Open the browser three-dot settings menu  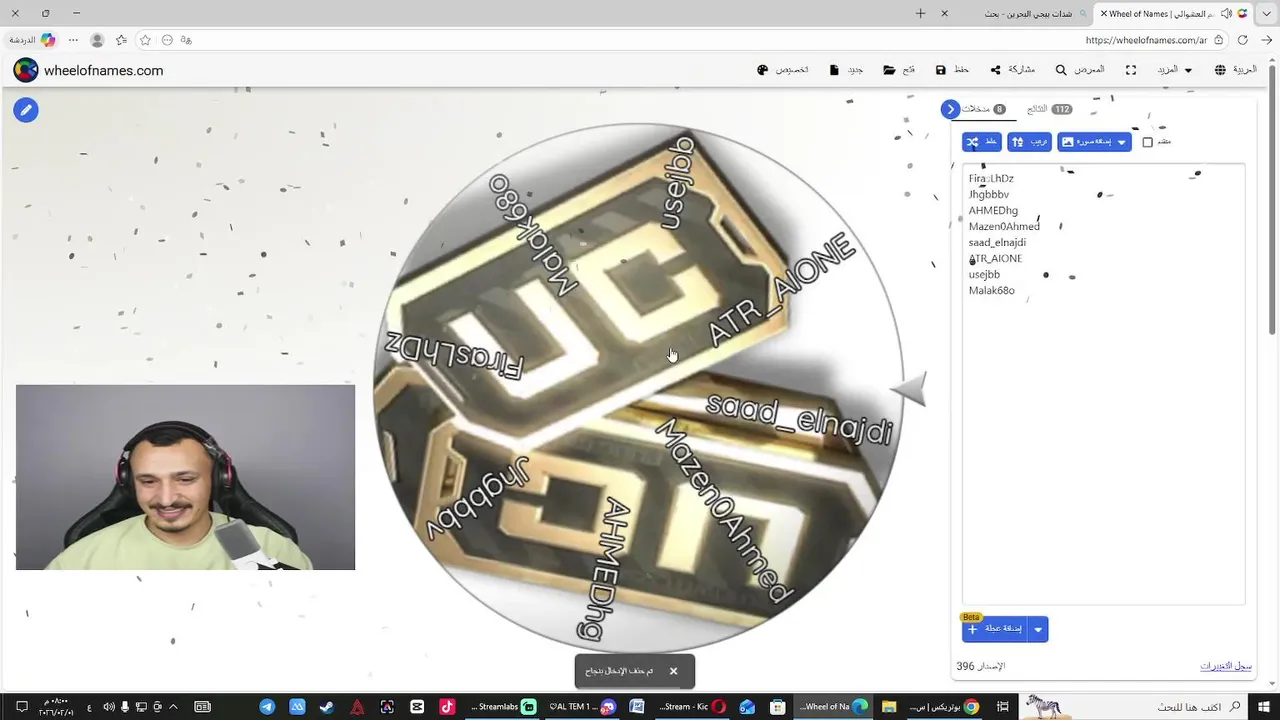pos(73,40)
